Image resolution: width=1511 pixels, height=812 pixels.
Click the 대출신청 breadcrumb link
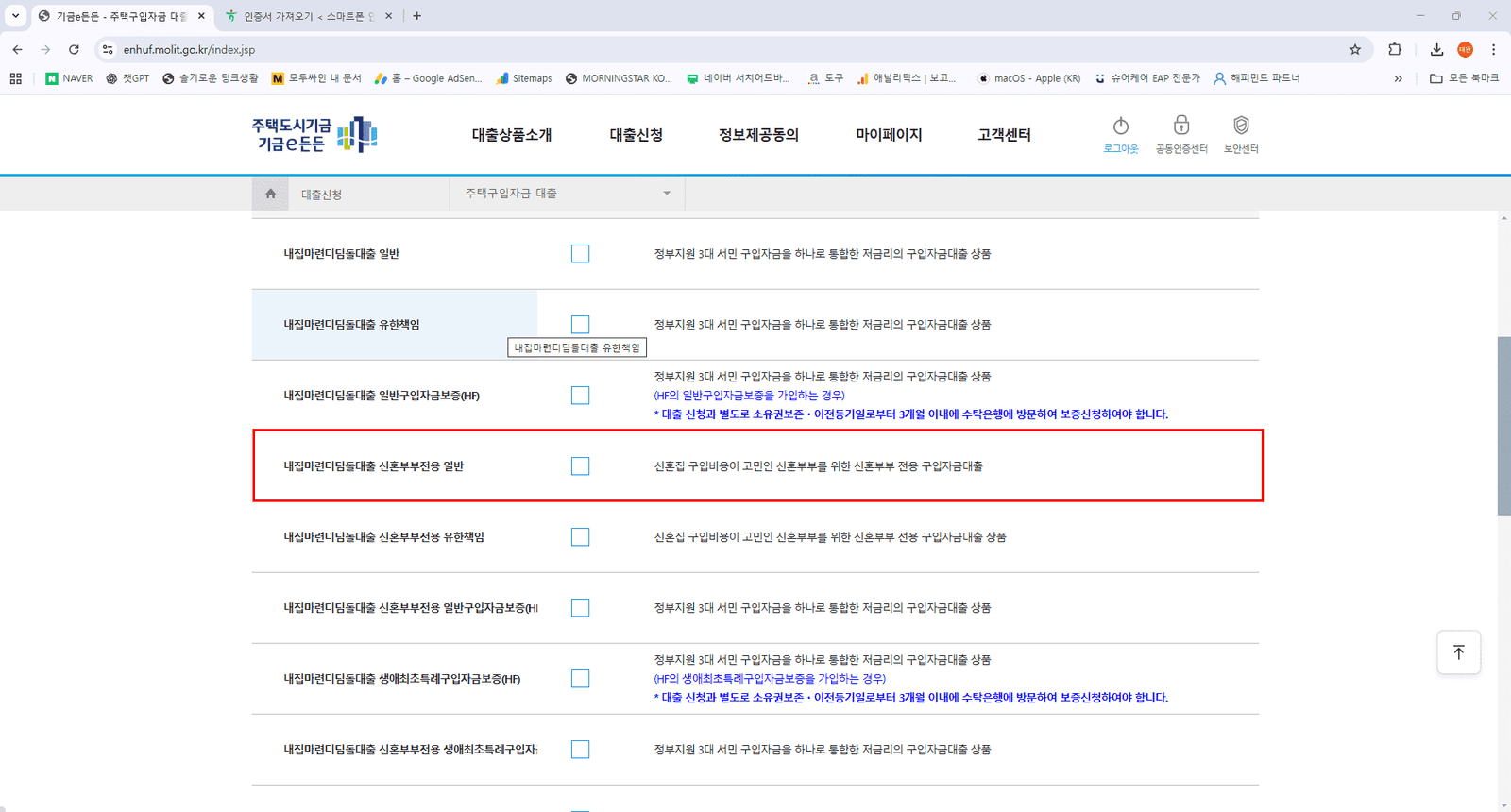[x=321, y=195]
